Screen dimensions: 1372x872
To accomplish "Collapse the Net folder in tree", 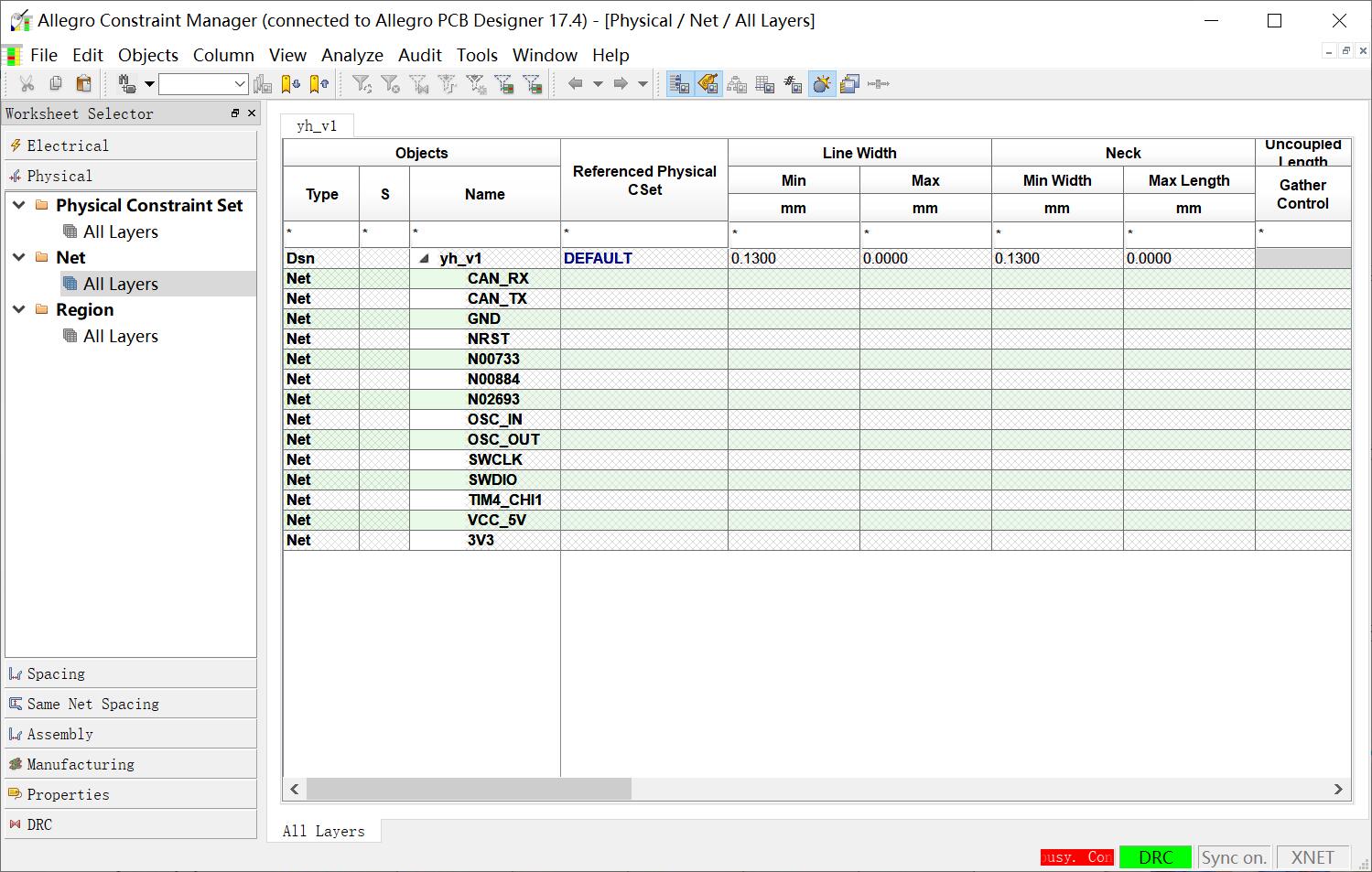I will click(x=18, y=257).
